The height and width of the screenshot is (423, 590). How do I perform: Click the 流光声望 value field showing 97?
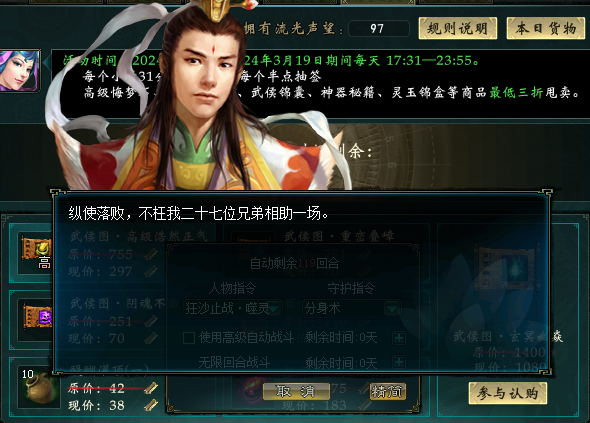click(379, 29)
